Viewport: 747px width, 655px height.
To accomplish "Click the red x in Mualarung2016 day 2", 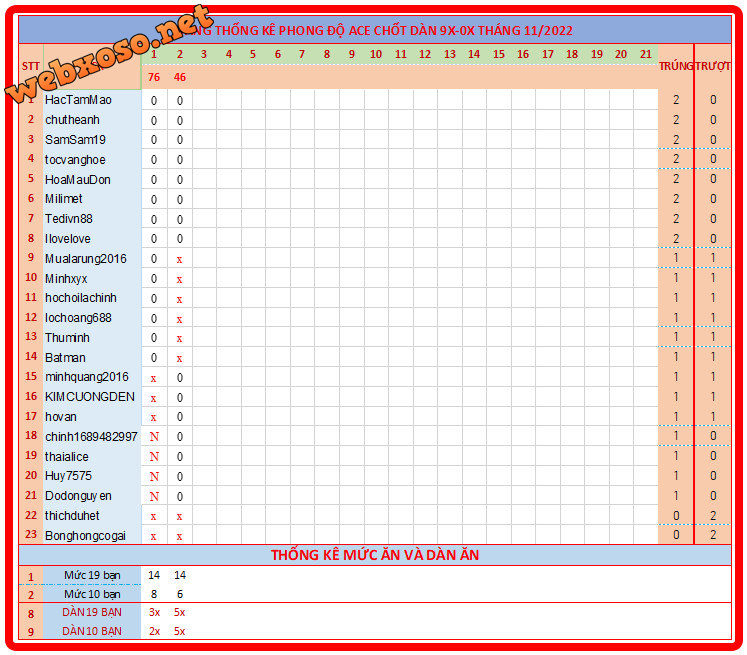I will coord(179,260).
